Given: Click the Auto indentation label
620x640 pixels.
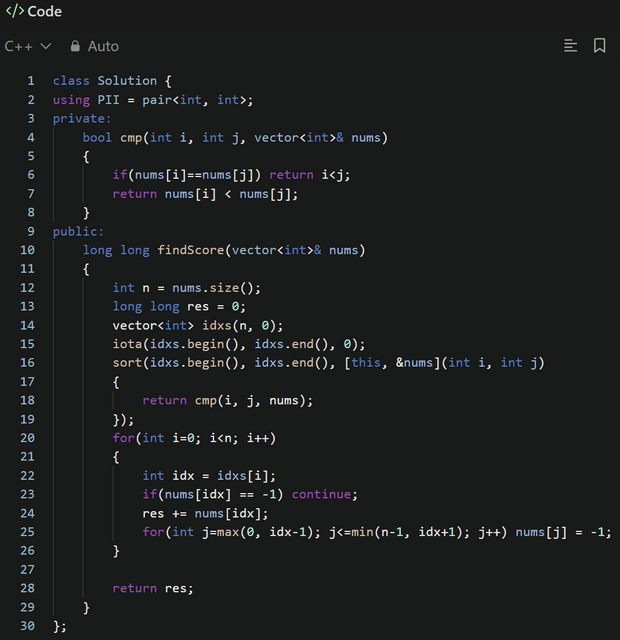Looking at the screenshot, I should (x=103, y=46).
